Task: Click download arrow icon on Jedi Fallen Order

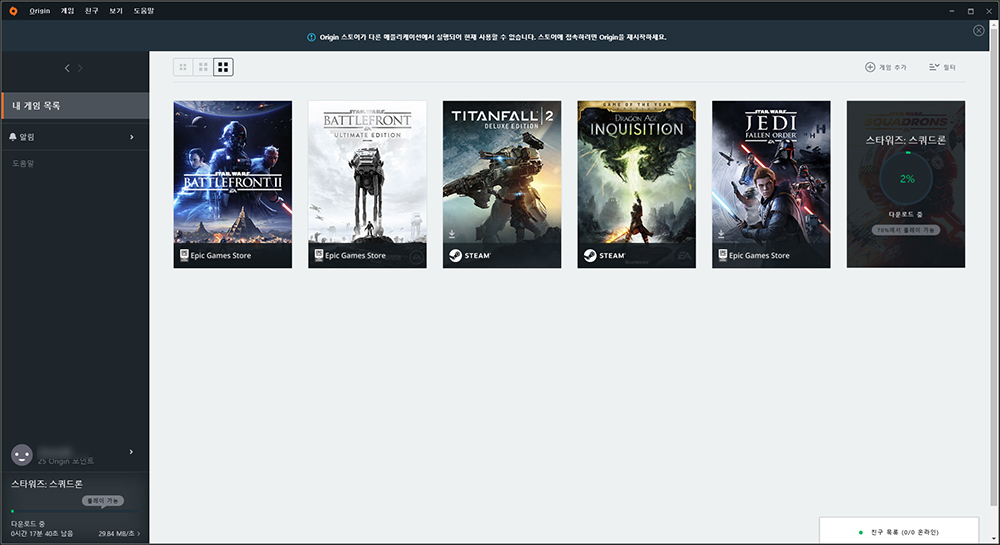Action: point(721,235)
